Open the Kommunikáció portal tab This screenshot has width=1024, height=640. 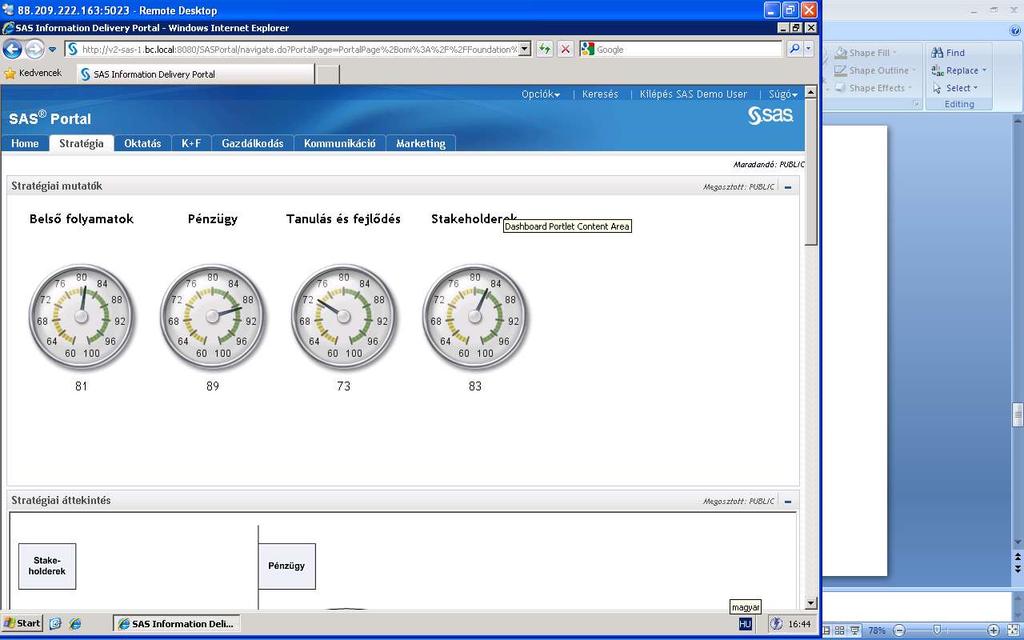pyautogui.click(x=340, y=144)
